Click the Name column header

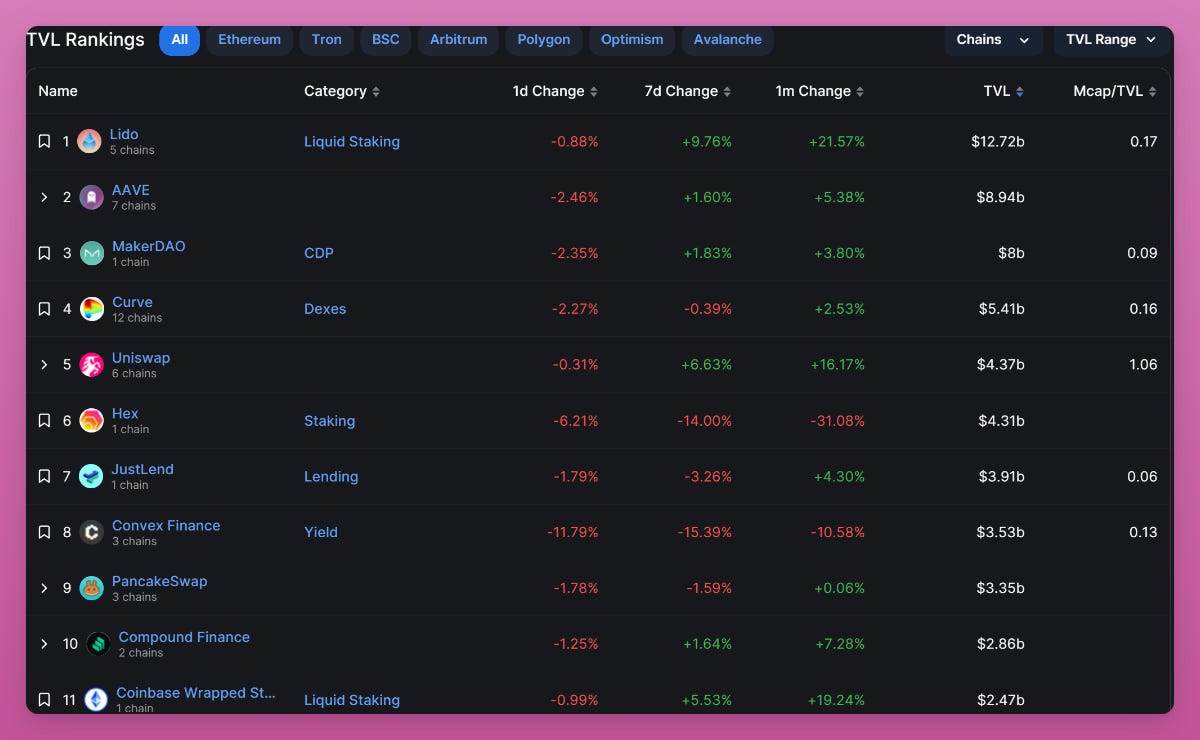click(58, 91)
